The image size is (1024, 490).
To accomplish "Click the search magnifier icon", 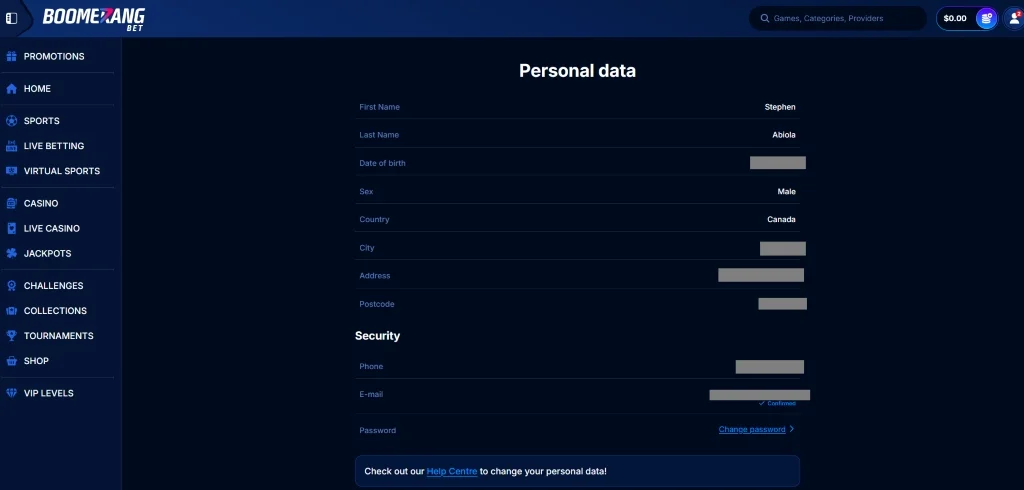I will [x=765, y=18].
